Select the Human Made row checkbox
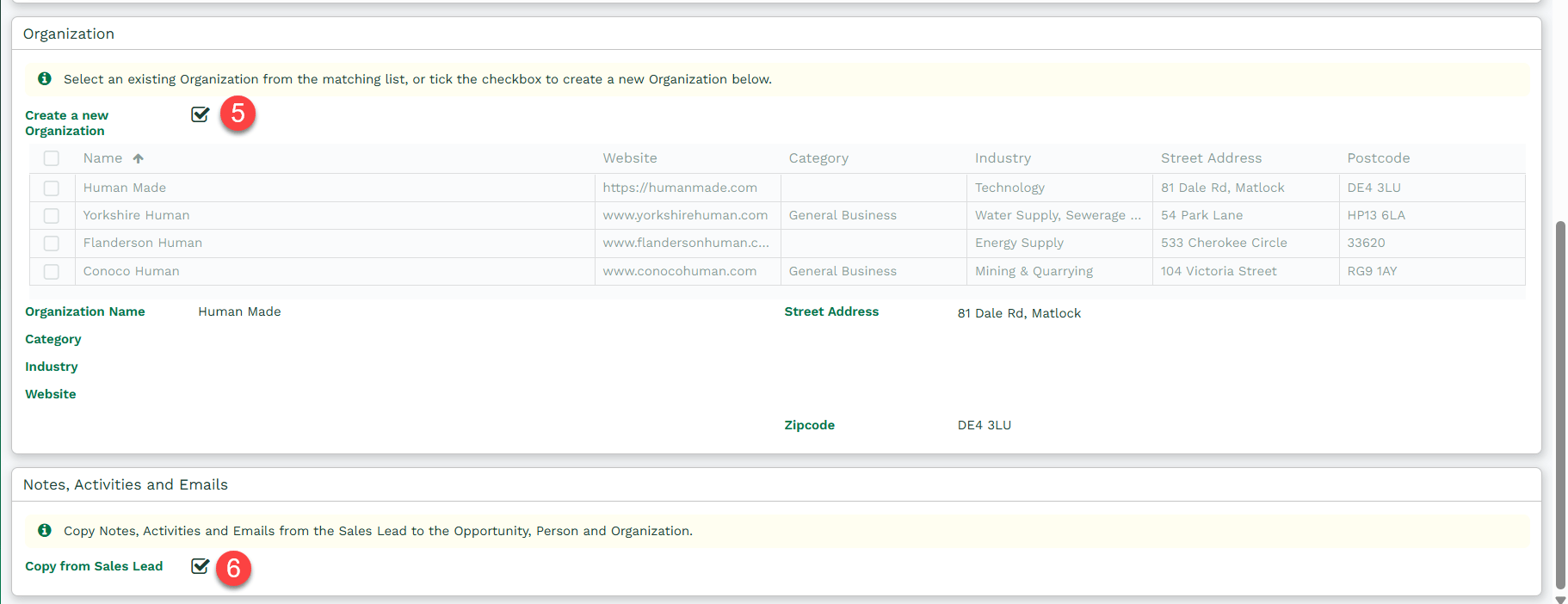This screenshot has width=1568, height=604. [52, 188]
